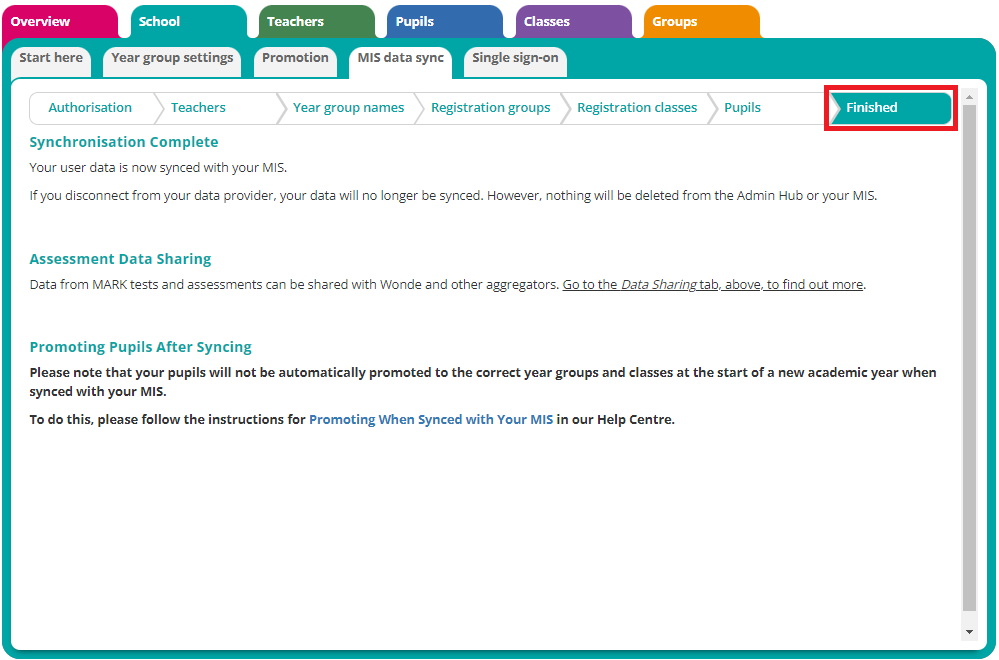Open Promoting When Synced with Your MIS link
Image resolution: width=999 pixels, height=660 pixels.
[x=431, y=420]
